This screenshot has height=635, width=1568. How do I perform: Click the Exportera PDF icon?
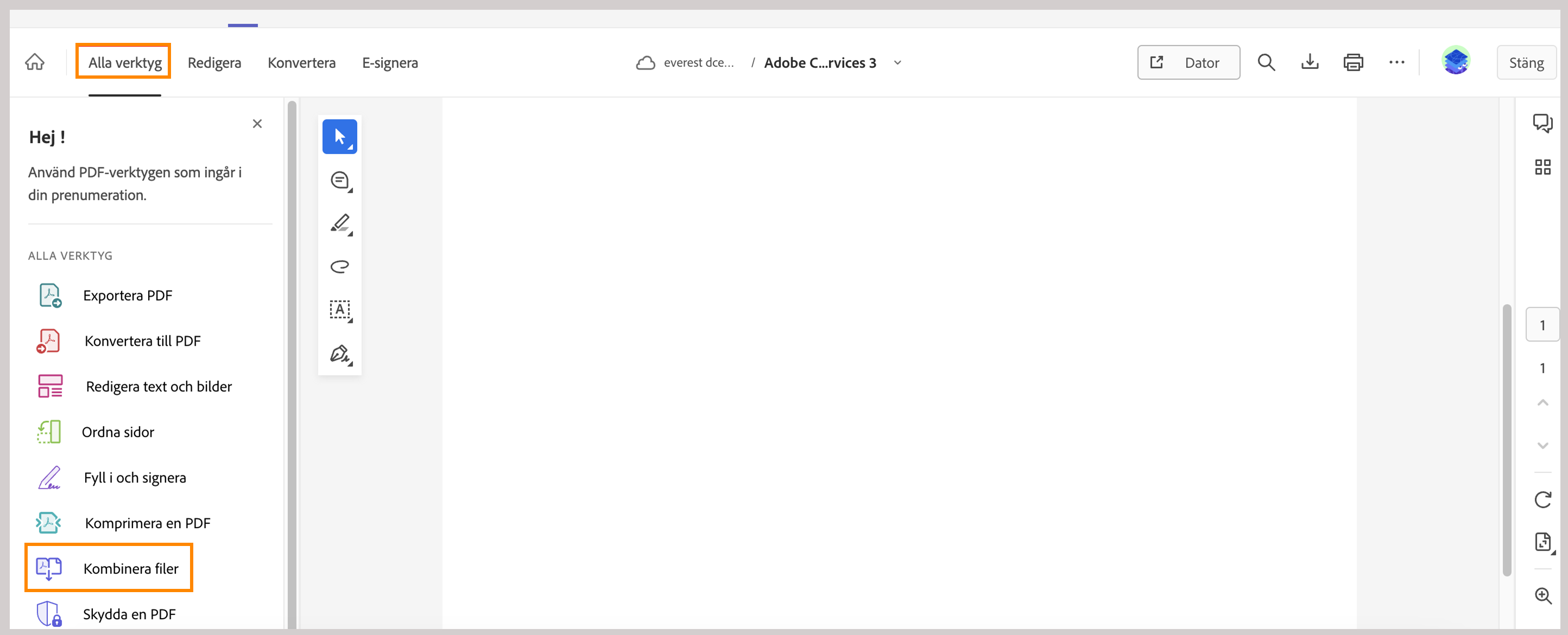[x=50, y=295]
